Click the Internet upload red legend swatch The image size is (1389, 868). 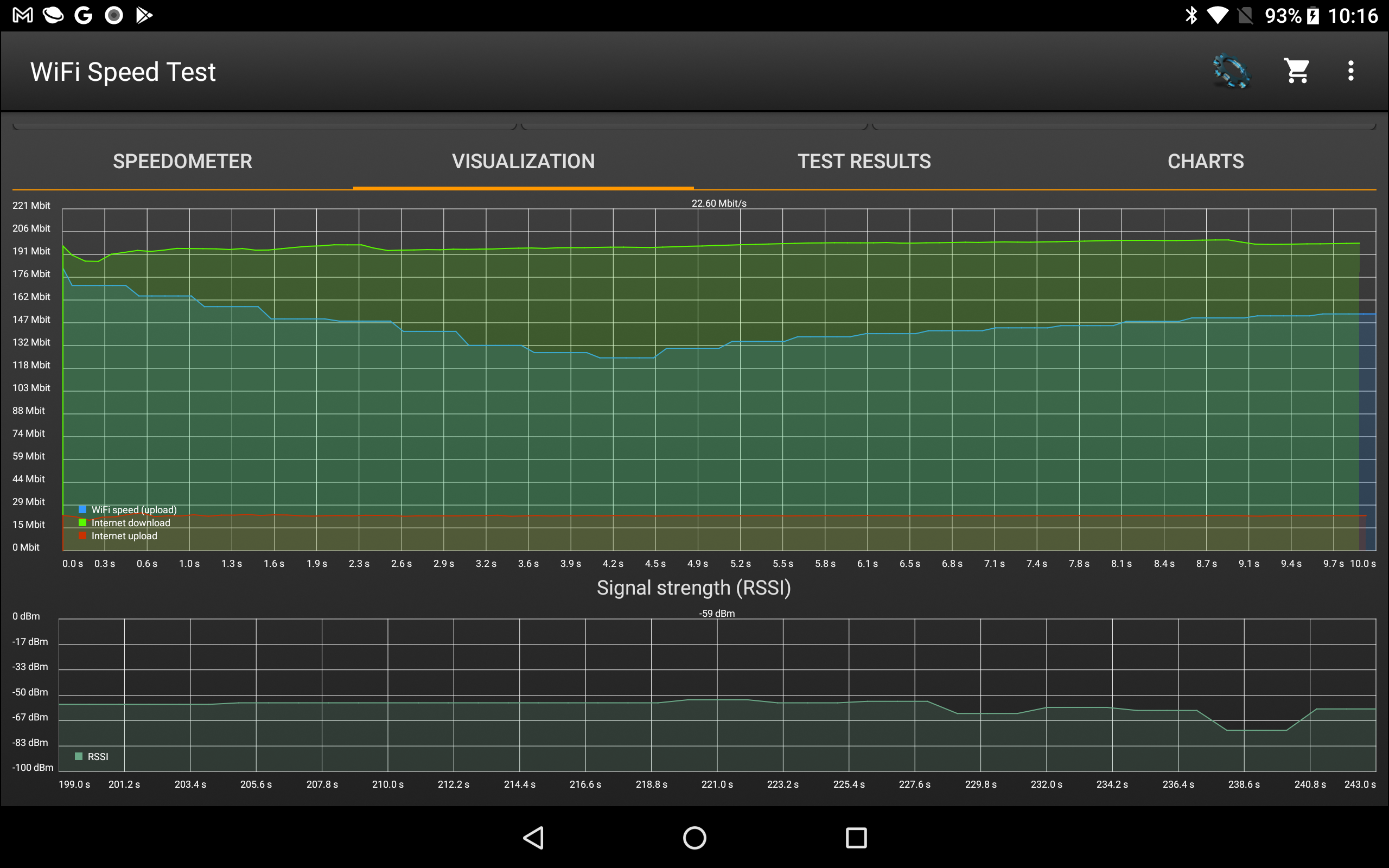tap(82, 536)
